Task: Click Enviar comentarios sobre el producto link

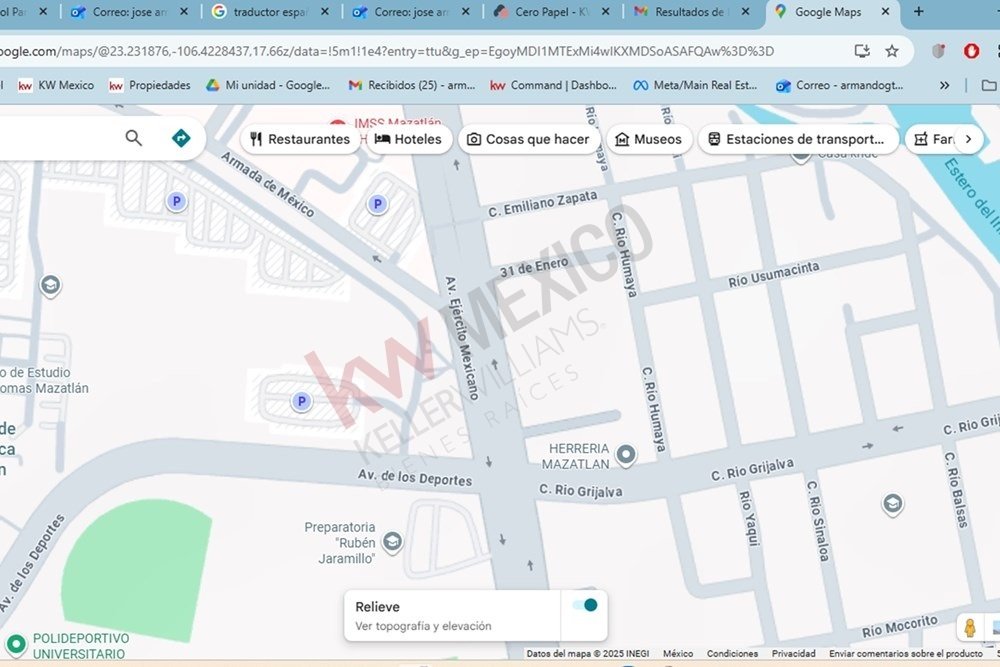Action: tap(906, 654)
